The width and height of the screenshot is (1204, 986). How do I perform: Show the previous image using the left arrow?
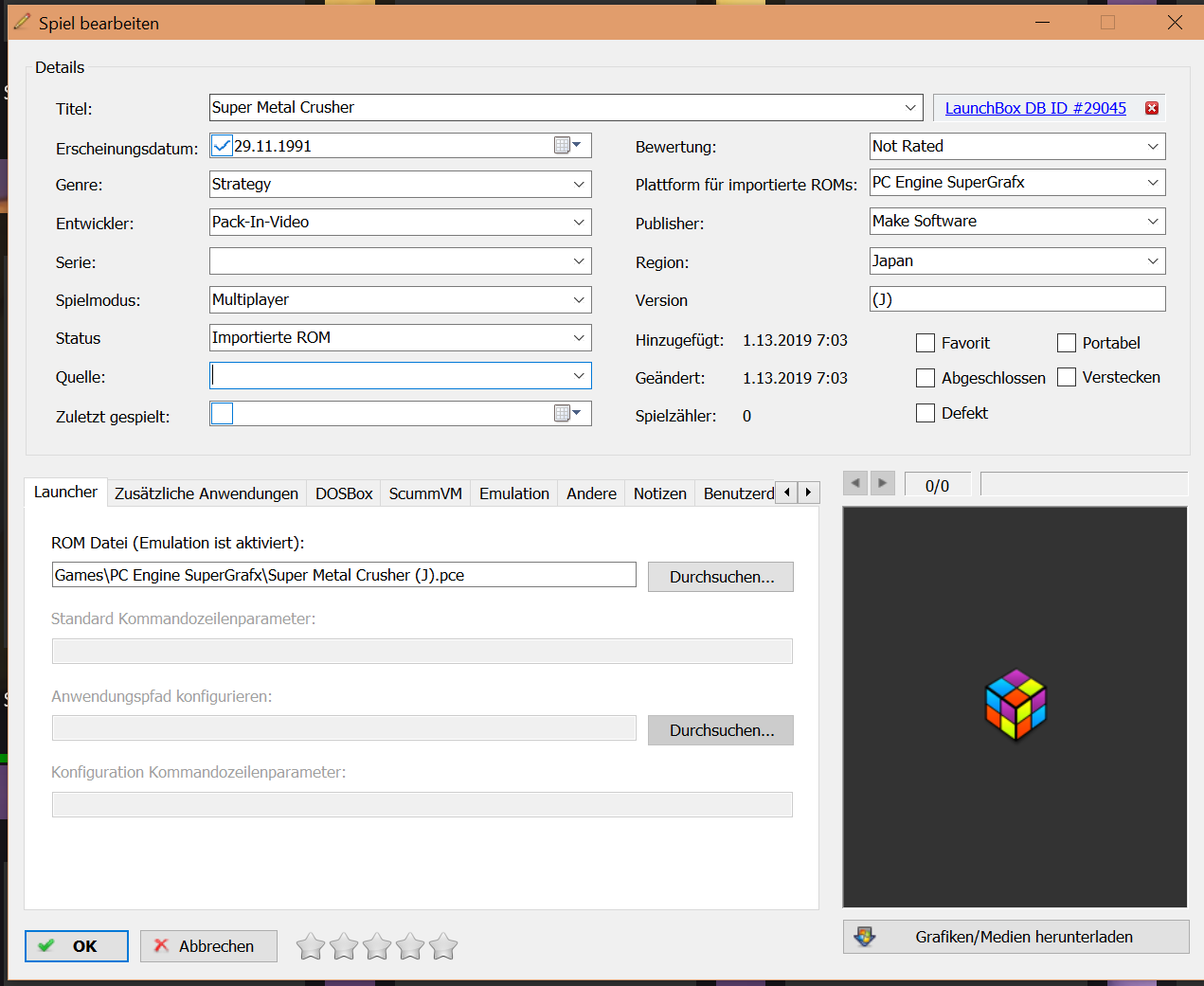[x=855, y=483]
